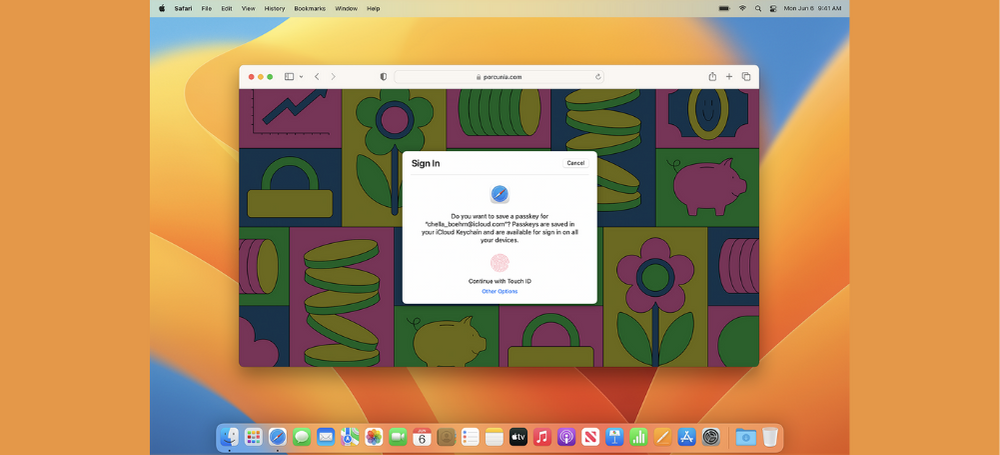Screen dimensions: 1000x455
Task: Open Messages from the Dock
Action: pyautogui.click(x=302, y=436)
